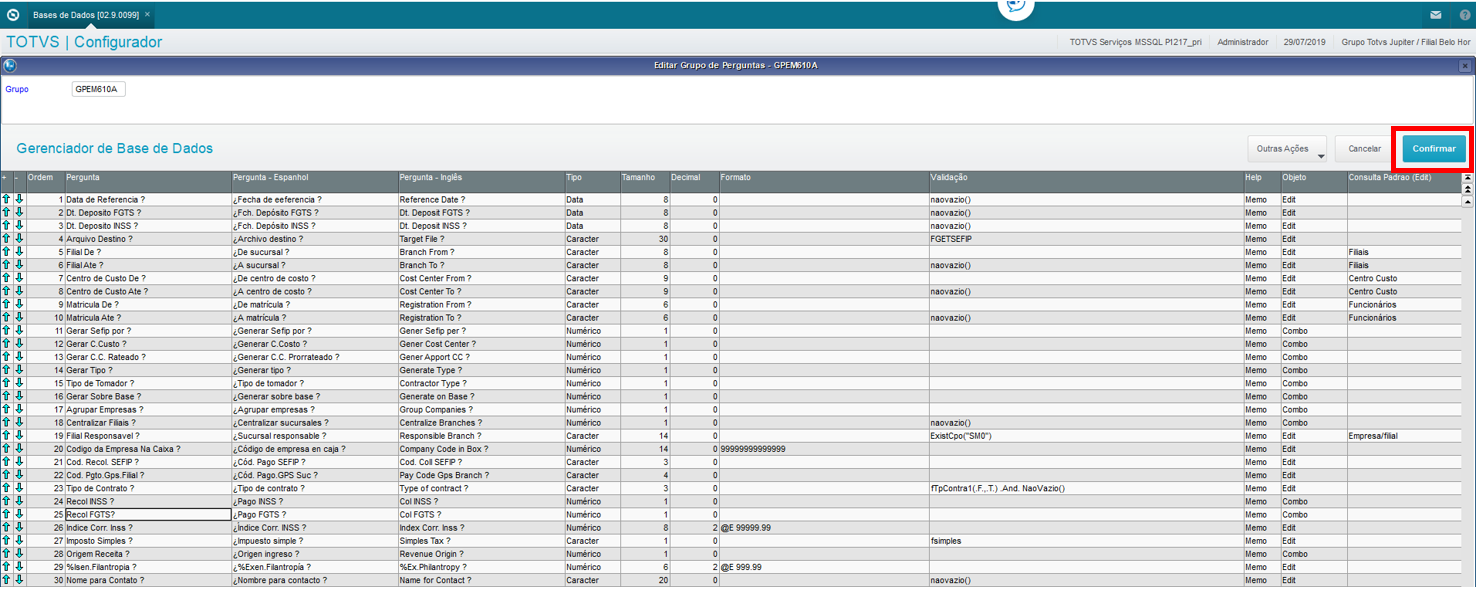The height and width of the screenshot is (589, 1479).
Task: Click 'Administrador' in status header
Action: pyautogui.click(x=1243, y=42)
